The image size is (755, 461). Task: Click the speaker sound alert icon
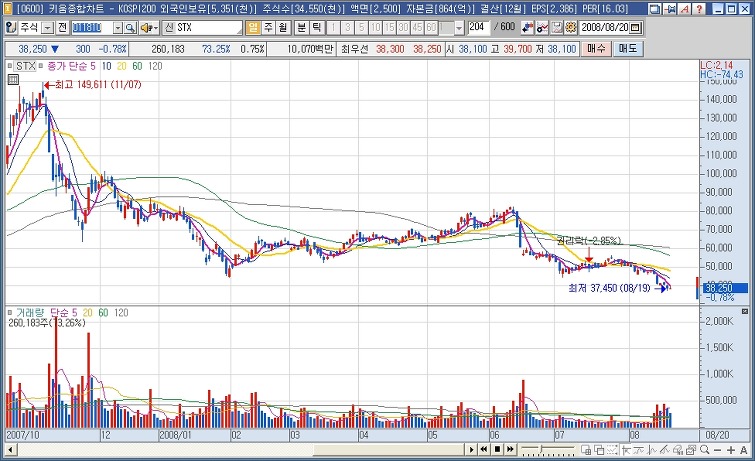[x=145, y=28]
